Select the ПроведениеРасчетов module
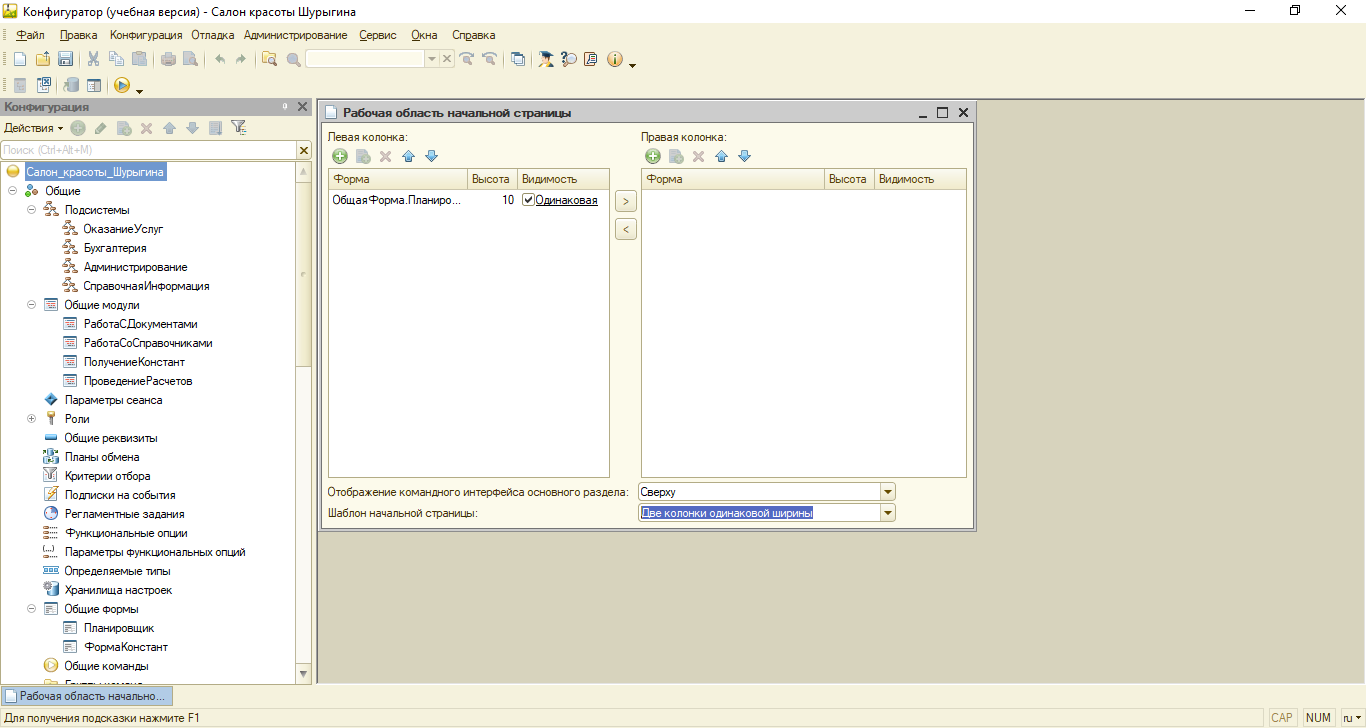This screenshot has width=1366, height=728. click(x=138, y=381)
